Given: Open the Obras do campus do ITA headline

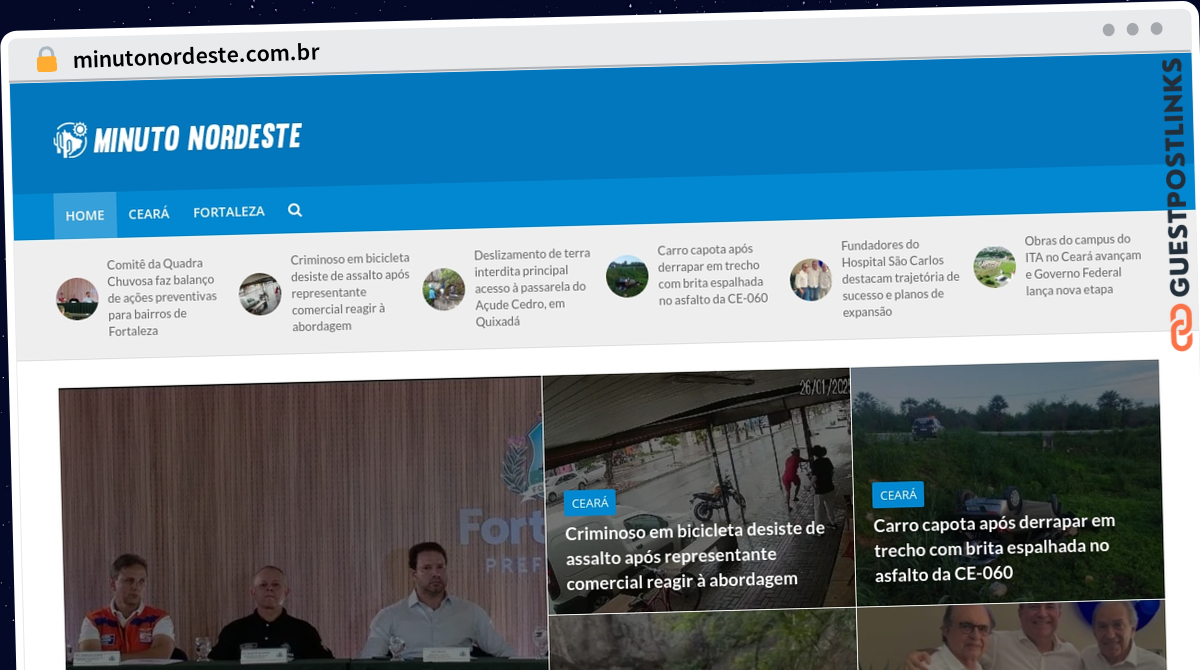Looking at the screenshot, I should click(1082, 265).
